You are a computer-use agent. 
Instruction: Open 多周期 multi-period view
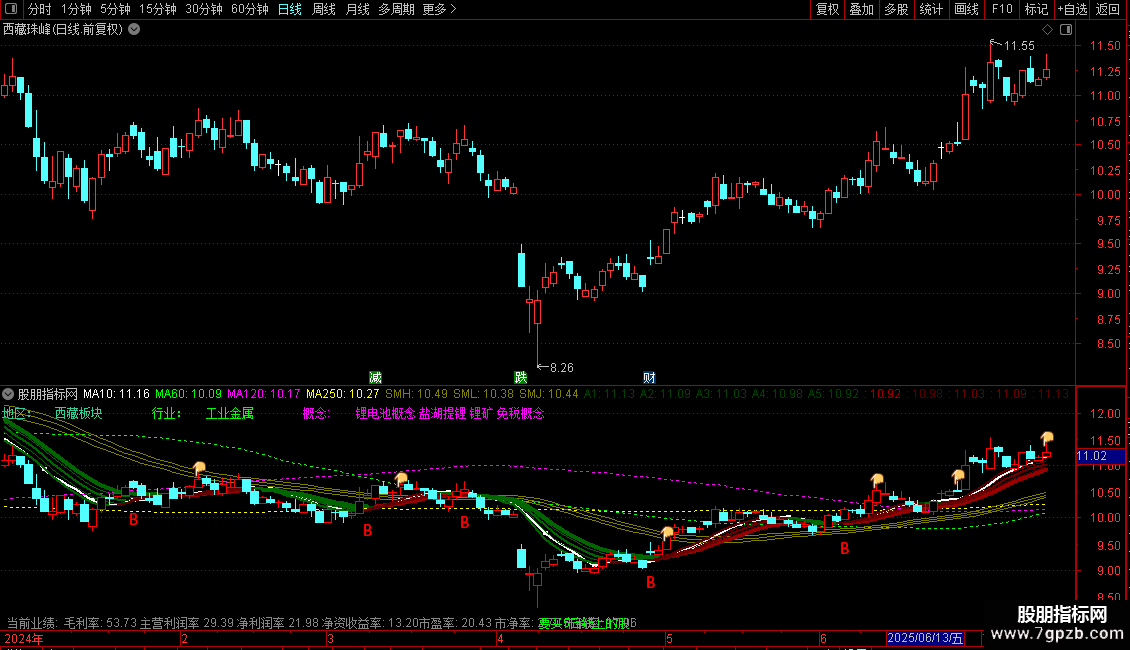[x=396, y=9]
